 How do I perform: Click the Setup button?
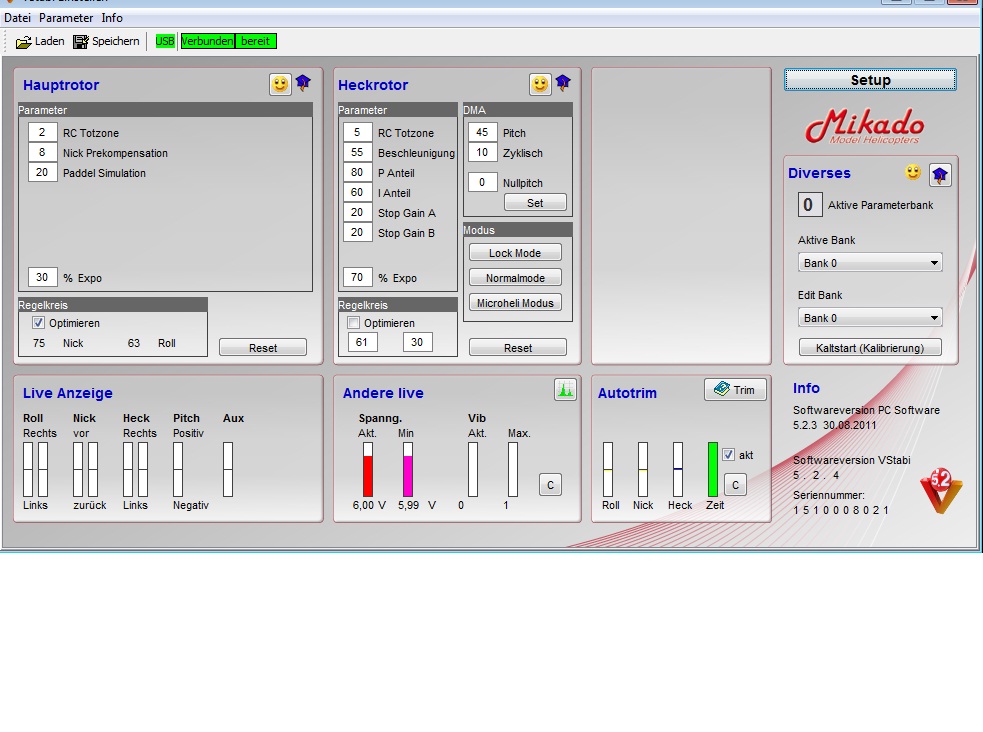tap(870, 80)
